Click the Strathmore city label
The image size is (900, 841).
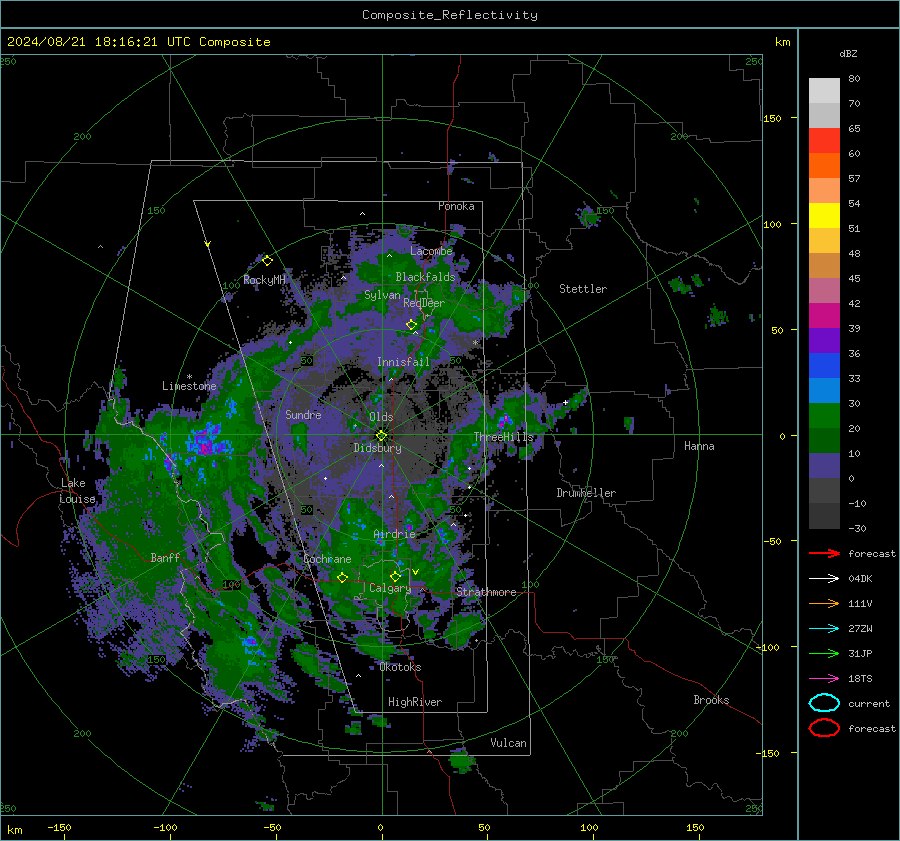coord(486,592)
